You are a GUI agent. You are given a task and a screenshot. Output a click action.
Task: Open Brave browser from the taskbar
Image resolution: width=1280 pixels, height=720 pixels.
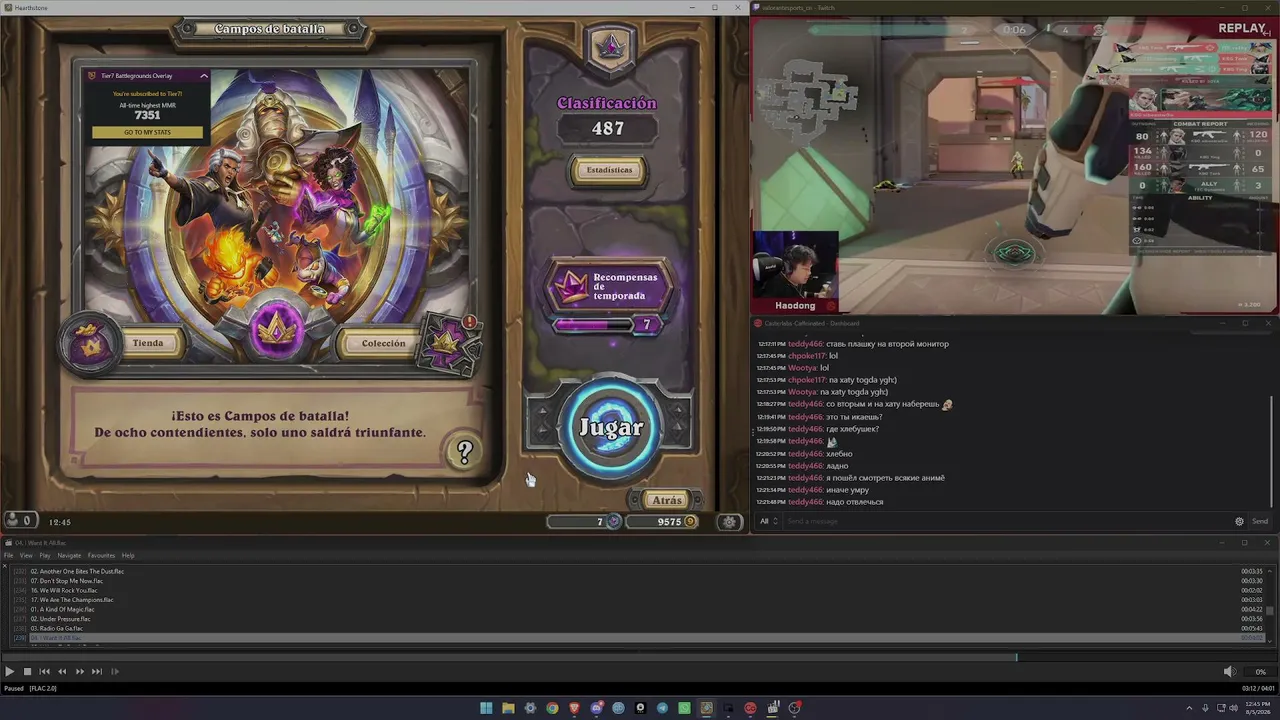coord(574,708)
